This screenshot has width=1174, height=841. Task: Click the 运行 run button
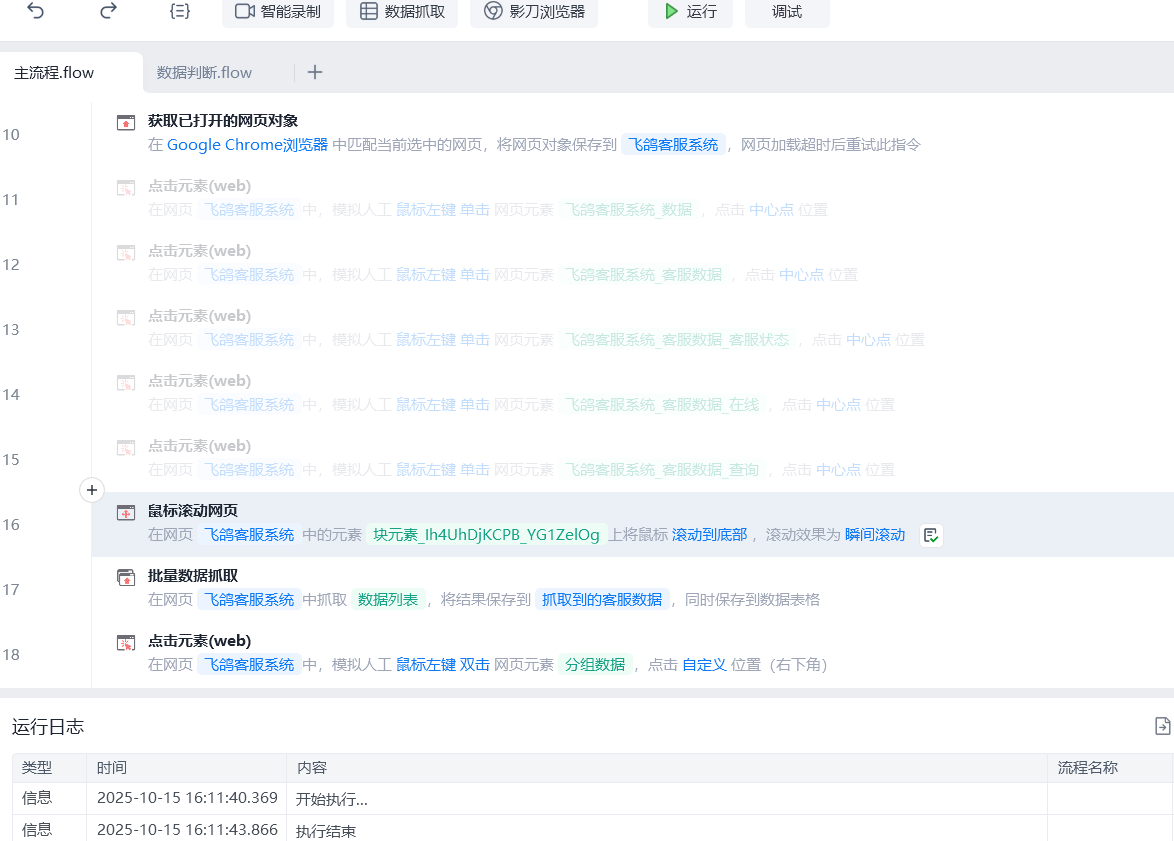690,11
